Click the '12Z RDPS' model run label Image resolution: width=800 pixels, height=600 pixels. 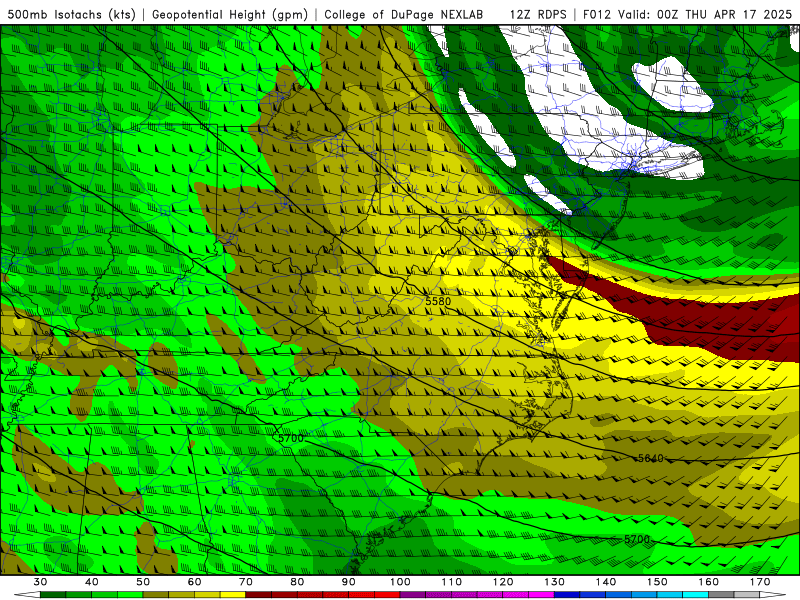click(x=538, y=14)
